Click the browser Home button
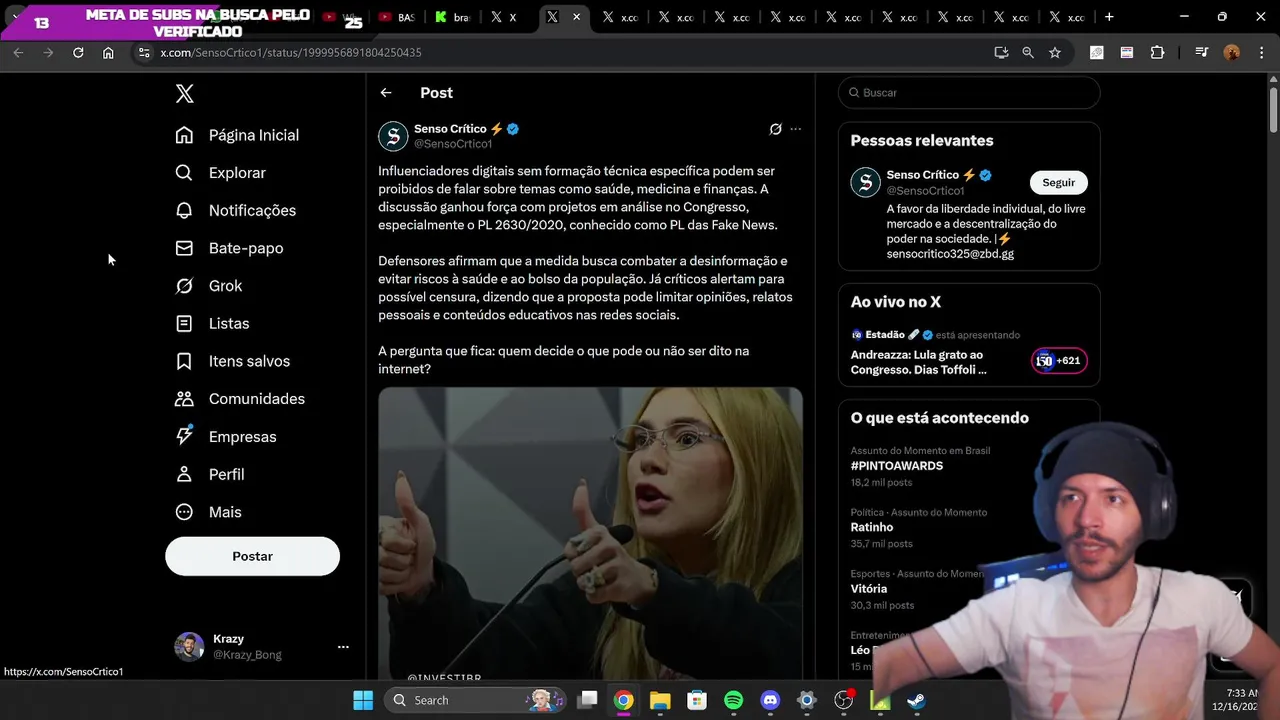The height and width of the screenshot is (720, 1280). click(x=108, y=52)
